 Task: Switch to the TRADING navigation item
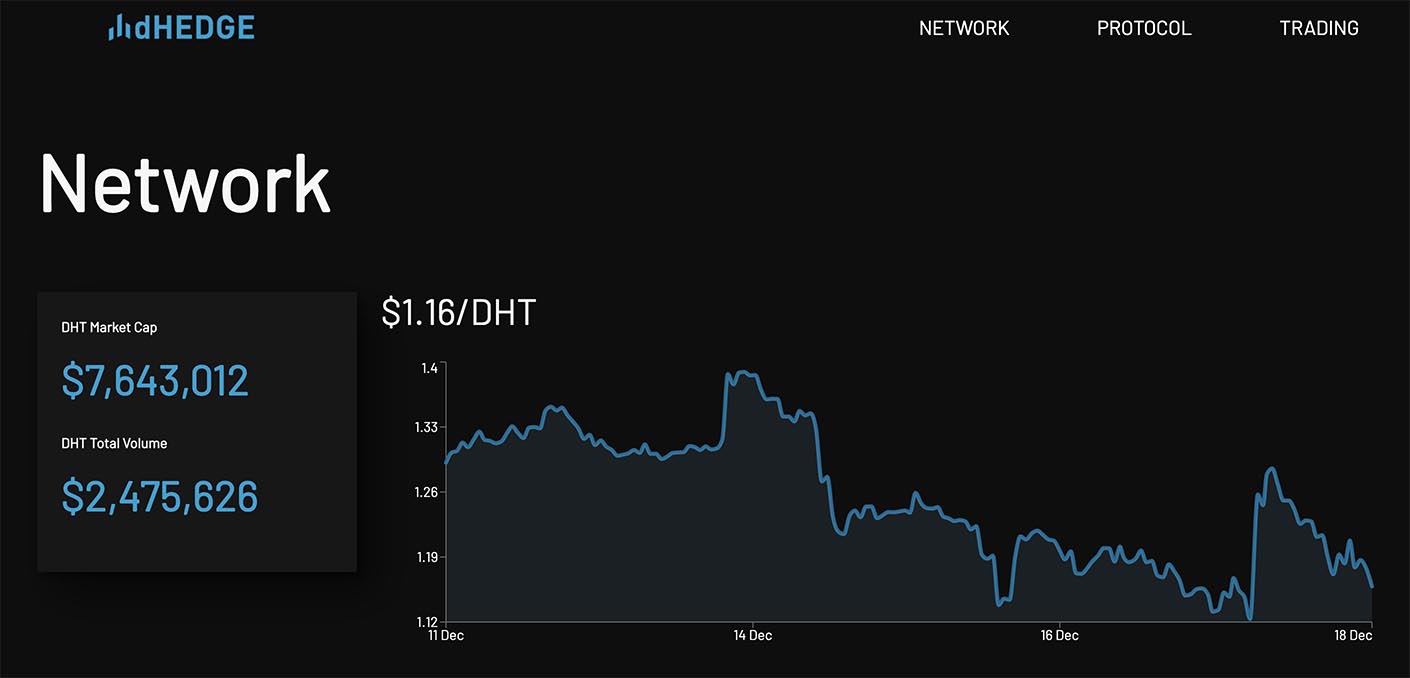pos(1318,28)
